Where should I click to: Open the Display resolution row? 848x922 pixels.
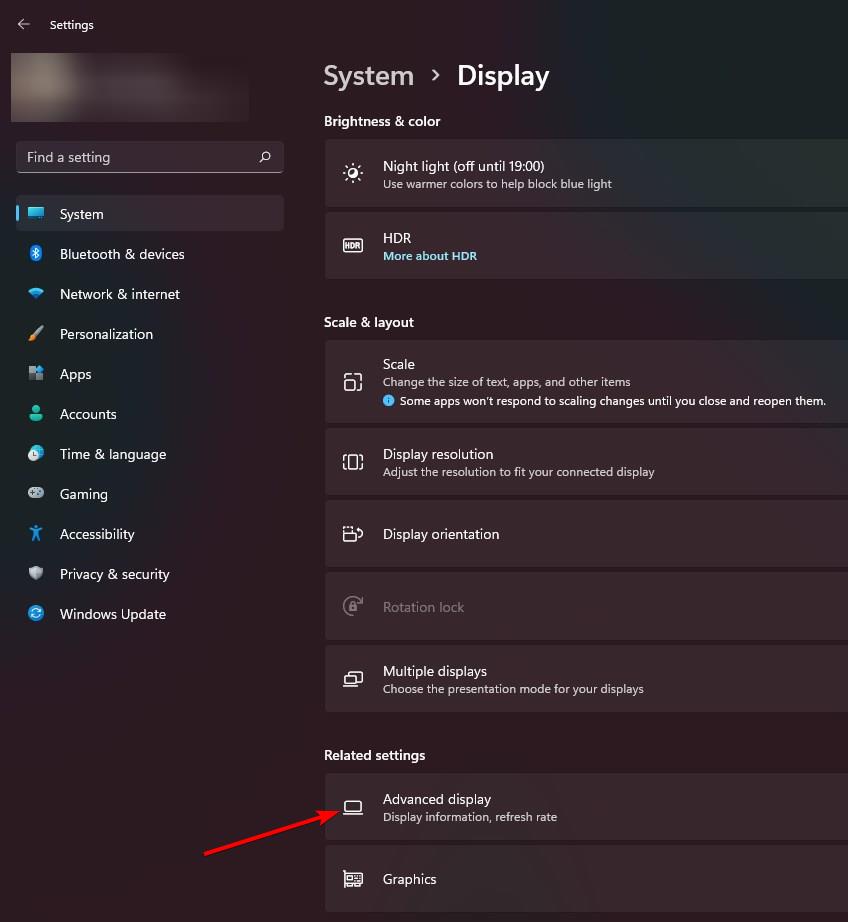pyautogui.click(x=586, y=462)
